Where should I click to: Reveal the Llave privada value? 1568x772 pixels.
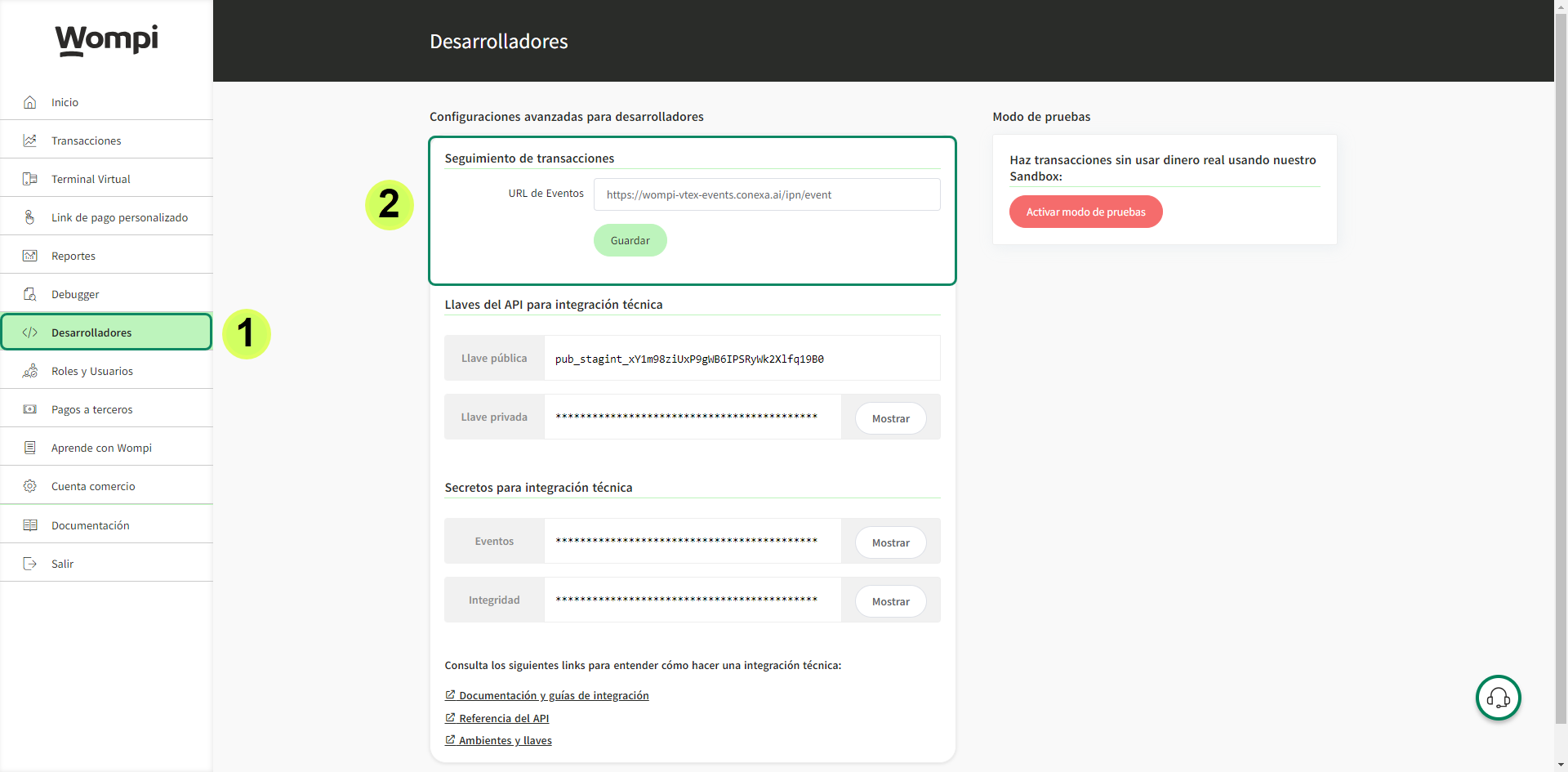889,417
